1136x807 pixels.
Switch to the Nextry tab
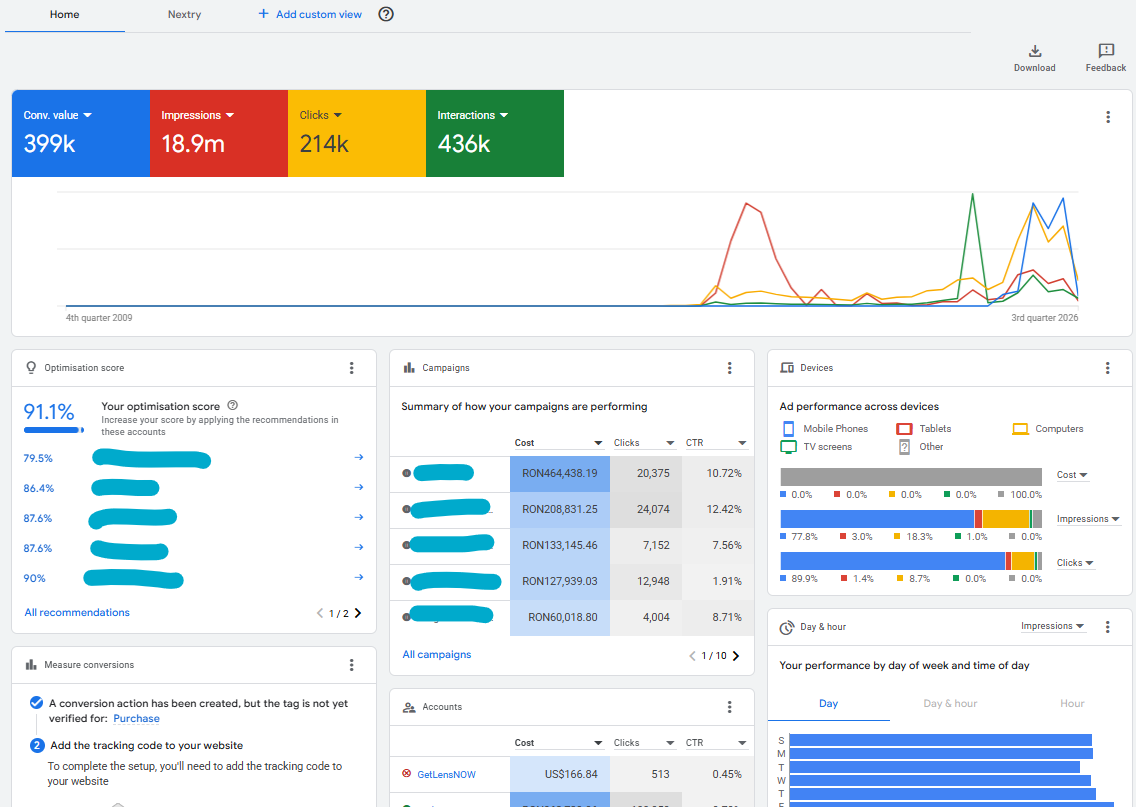tap(184, 14)
